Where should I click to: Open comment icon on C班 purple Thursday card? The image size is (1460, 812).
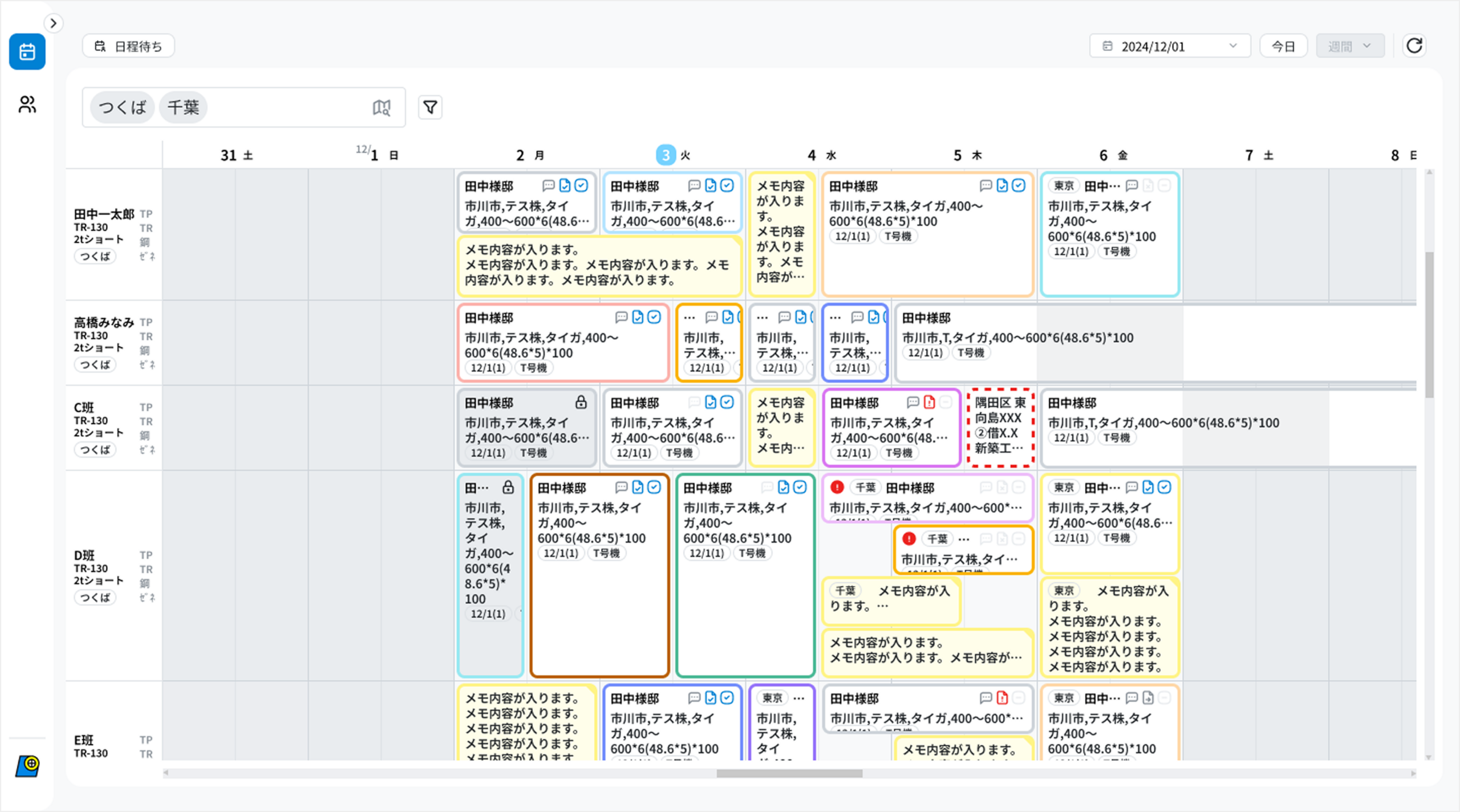point(913,402)
